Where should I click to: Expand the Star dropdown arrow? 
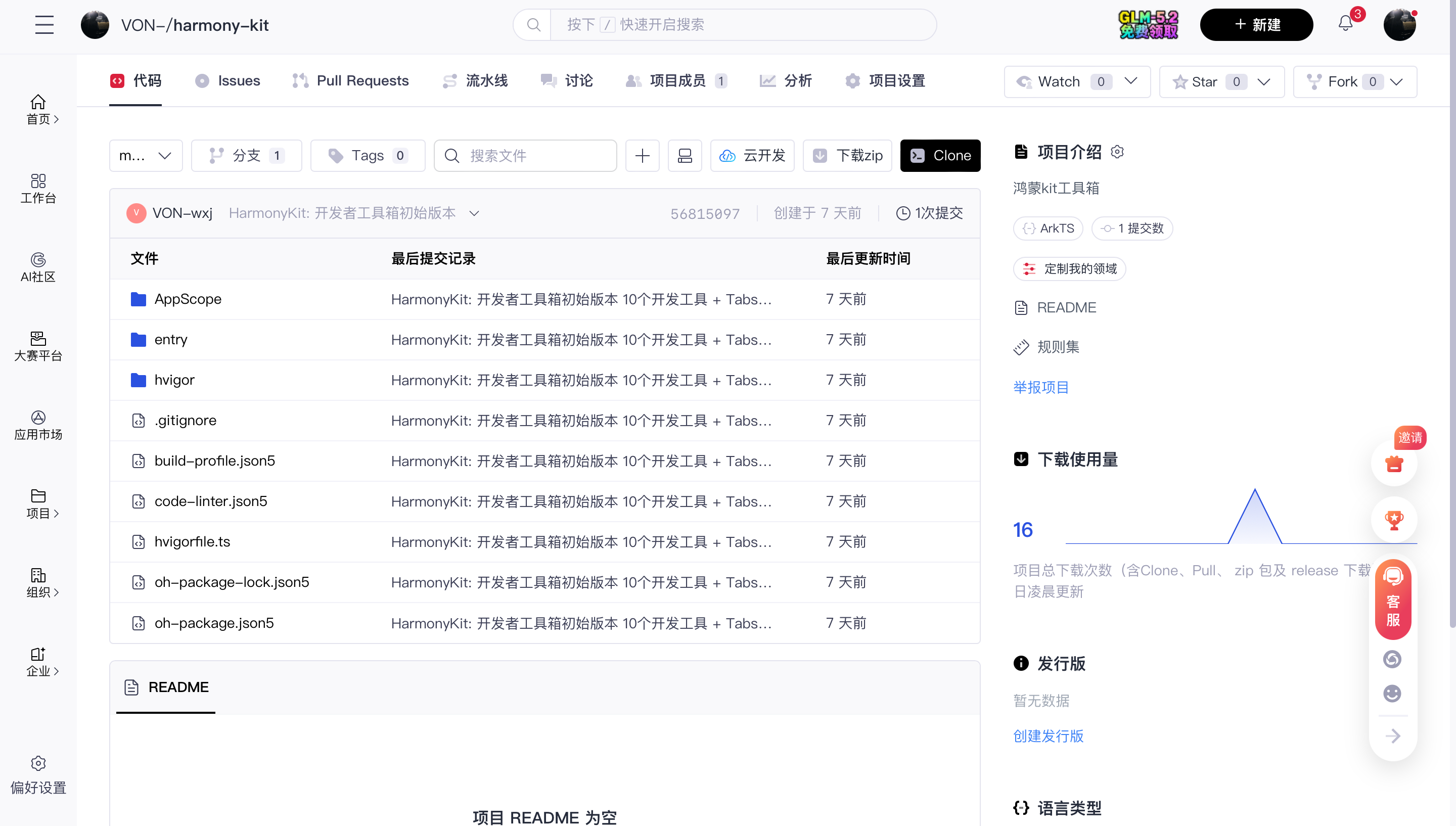[x=1264, y=82]
